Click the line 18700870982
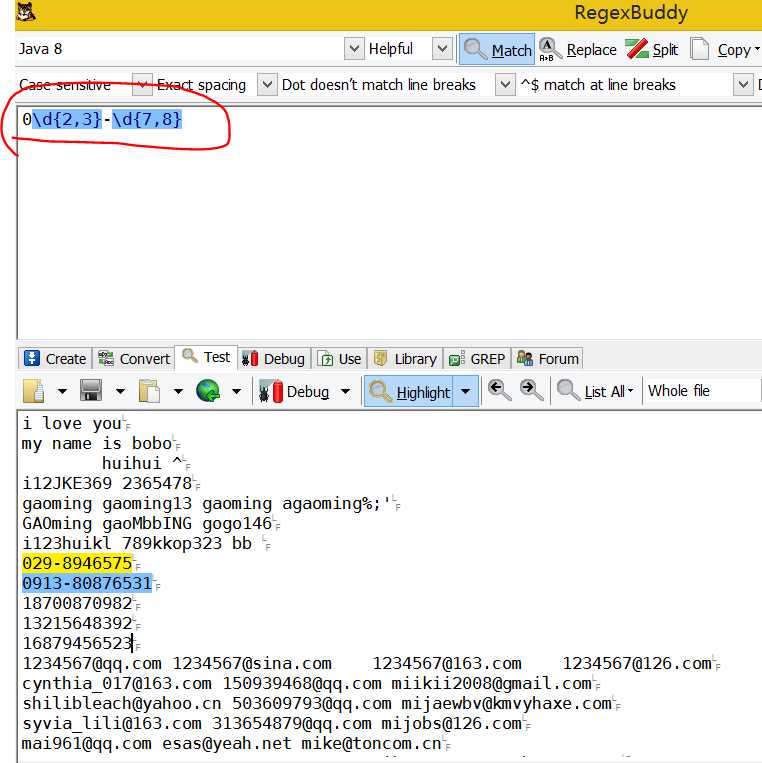 pyautogui.click(x=77, y=603)
